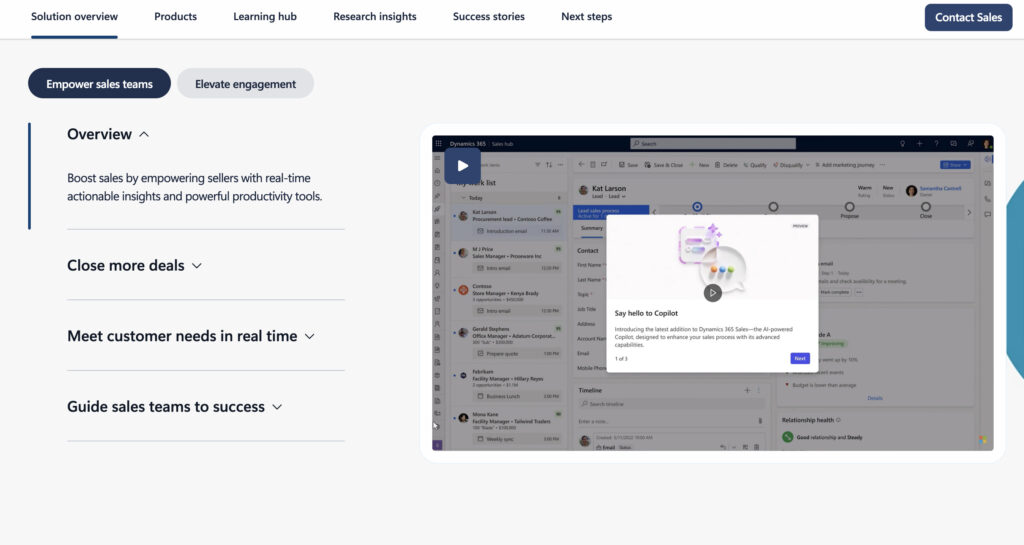The width and height of the screenshot is (1024, 545).
Task: Click 'Say hello to Copilot' heading
Action: (x=646, y=313)
